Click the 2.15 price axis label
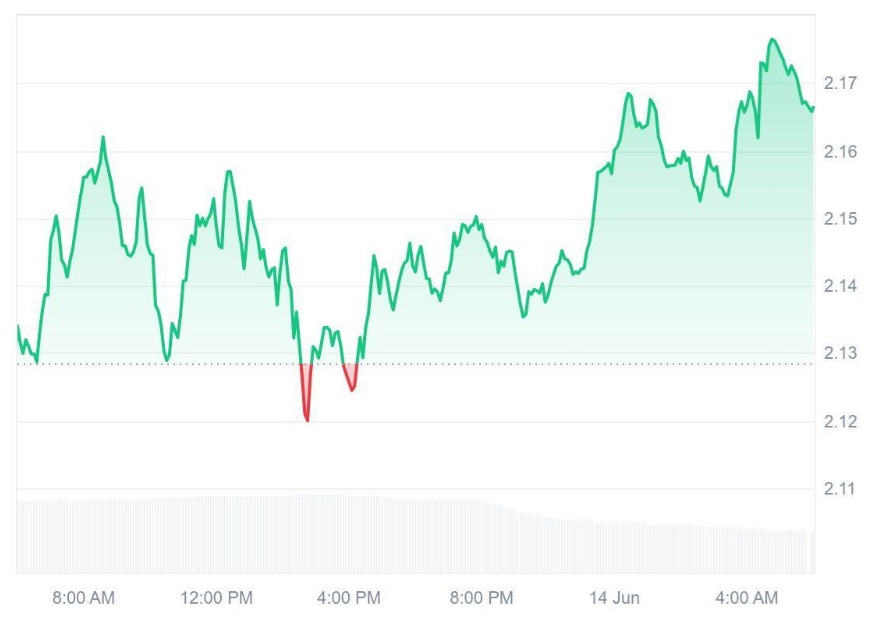The image size is (890, 642). (x=838, y=219)
